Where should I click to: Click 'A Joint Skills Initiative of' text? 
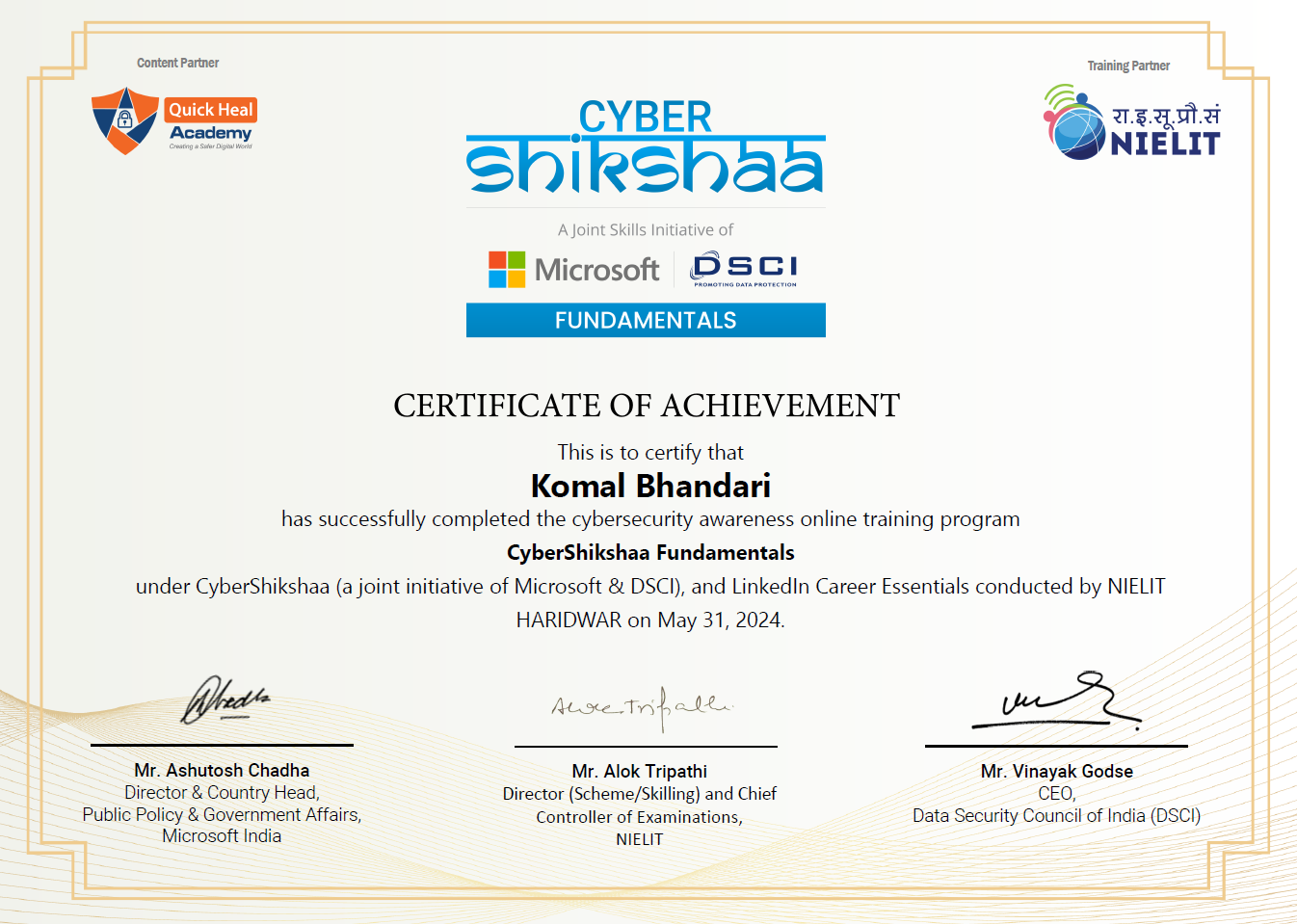pos(646,229)
